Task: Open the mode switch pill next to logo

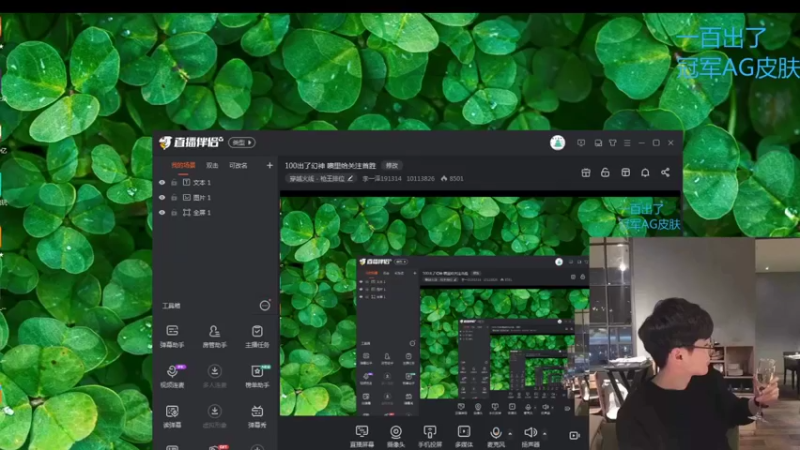Action: coord(242,142)
